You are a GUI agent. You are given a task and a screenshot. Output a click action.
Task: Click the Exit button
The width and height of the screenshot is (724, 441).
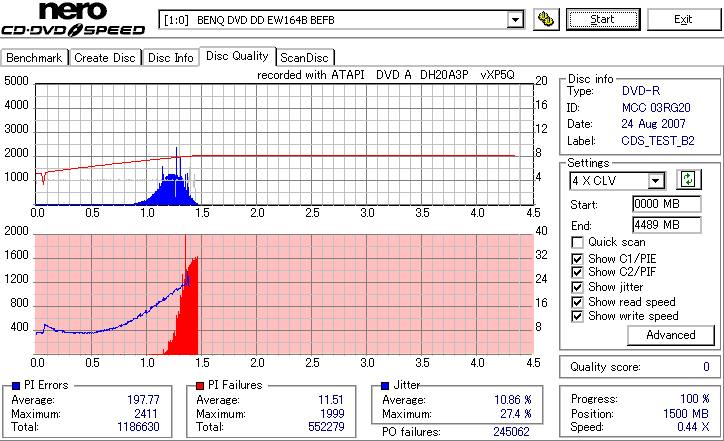click(683, 19)
